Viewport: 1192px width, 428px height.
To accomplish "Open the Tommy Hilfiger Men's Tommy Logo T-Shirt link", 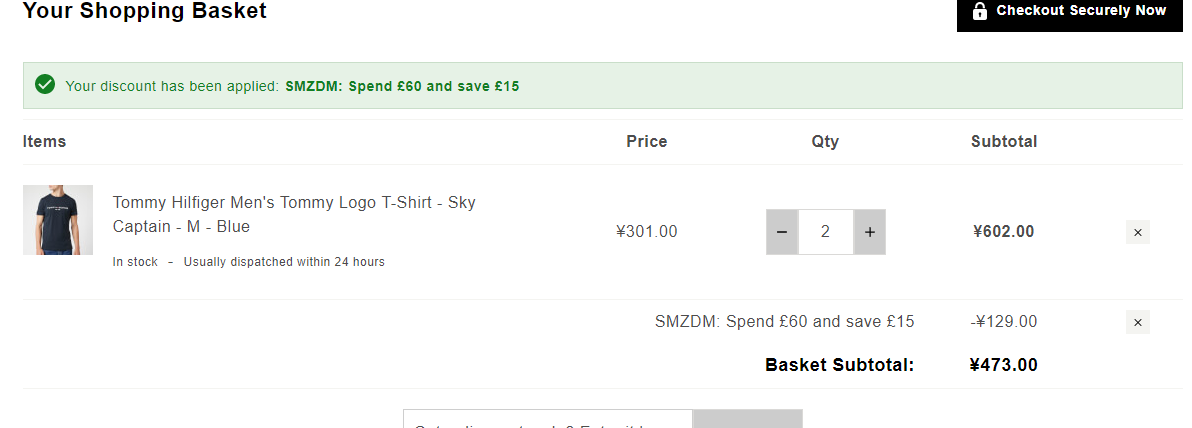I will 294,214.
